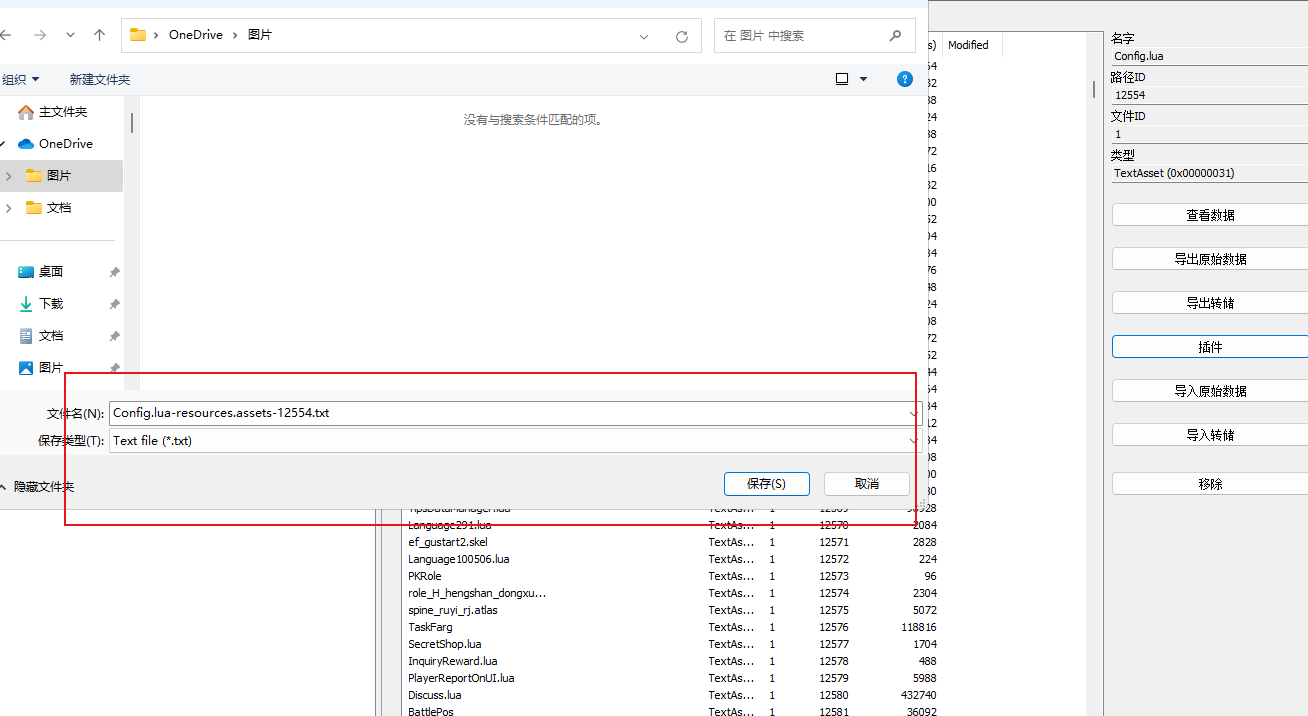This screenshot has height=716, width=1308.
Task: Go up one folder level
Action: coord(99,35)
